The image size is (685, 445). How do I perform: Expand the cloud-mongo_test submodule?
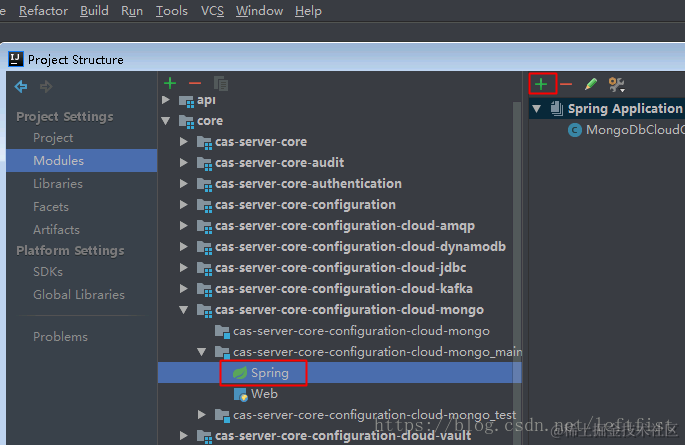[x=202, y=414]
